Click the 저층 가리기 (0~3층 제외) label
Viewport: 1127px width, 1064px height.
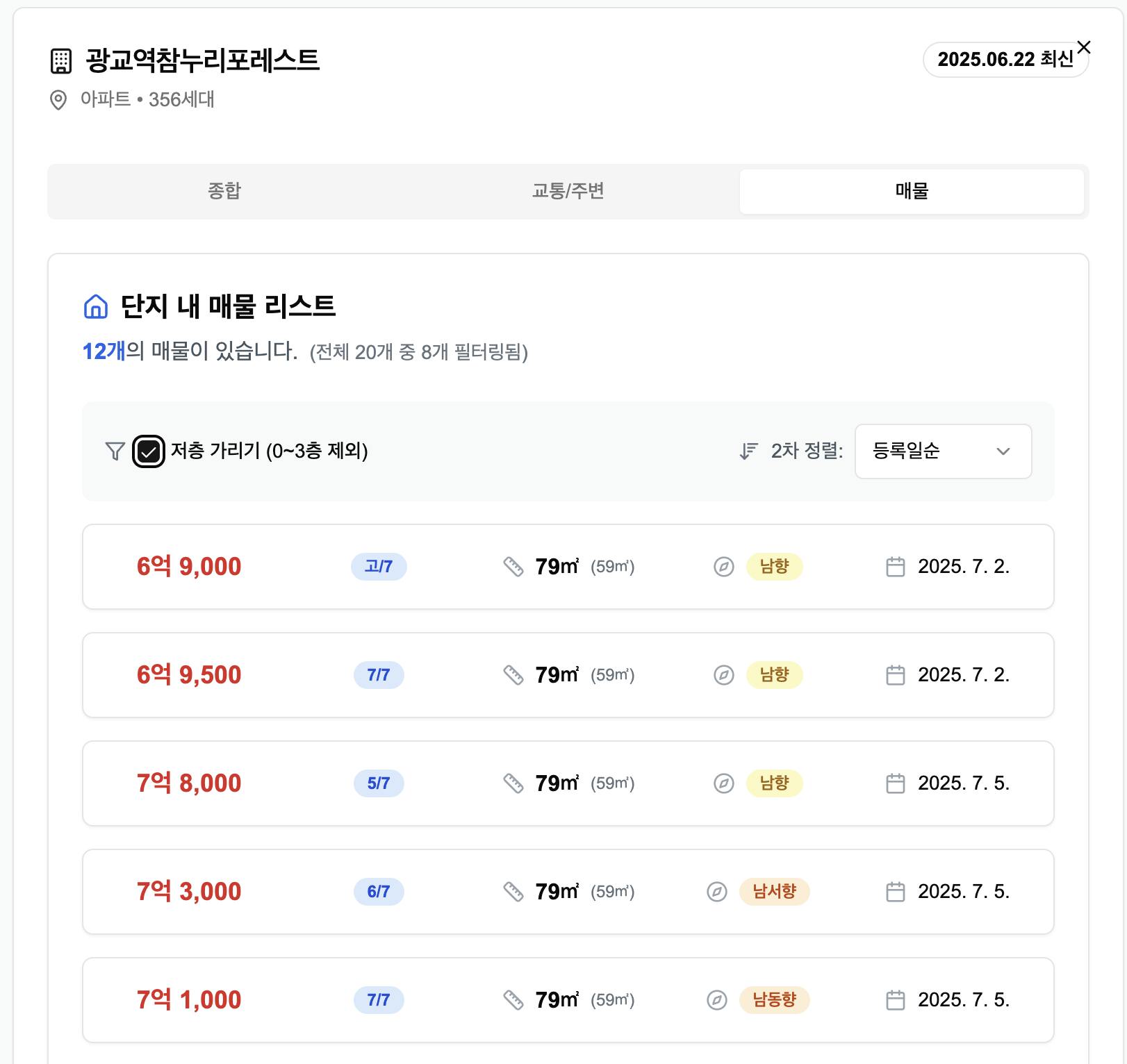tap(270, 451)
